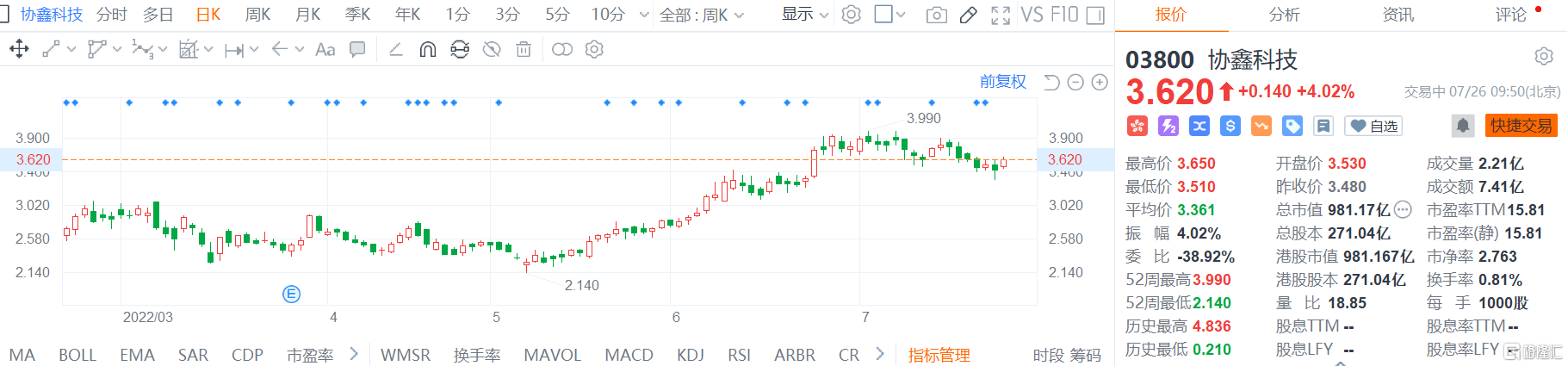Viewport: 1568px width, 366px height.
Task: Open drawing tool settings gear
Action: coord(594,49)
